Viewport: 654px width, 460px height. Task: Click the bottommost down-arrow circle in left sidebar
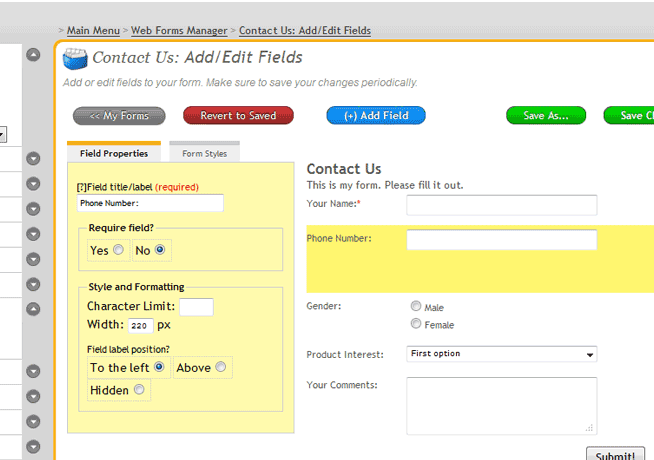[x=33, y=446]
